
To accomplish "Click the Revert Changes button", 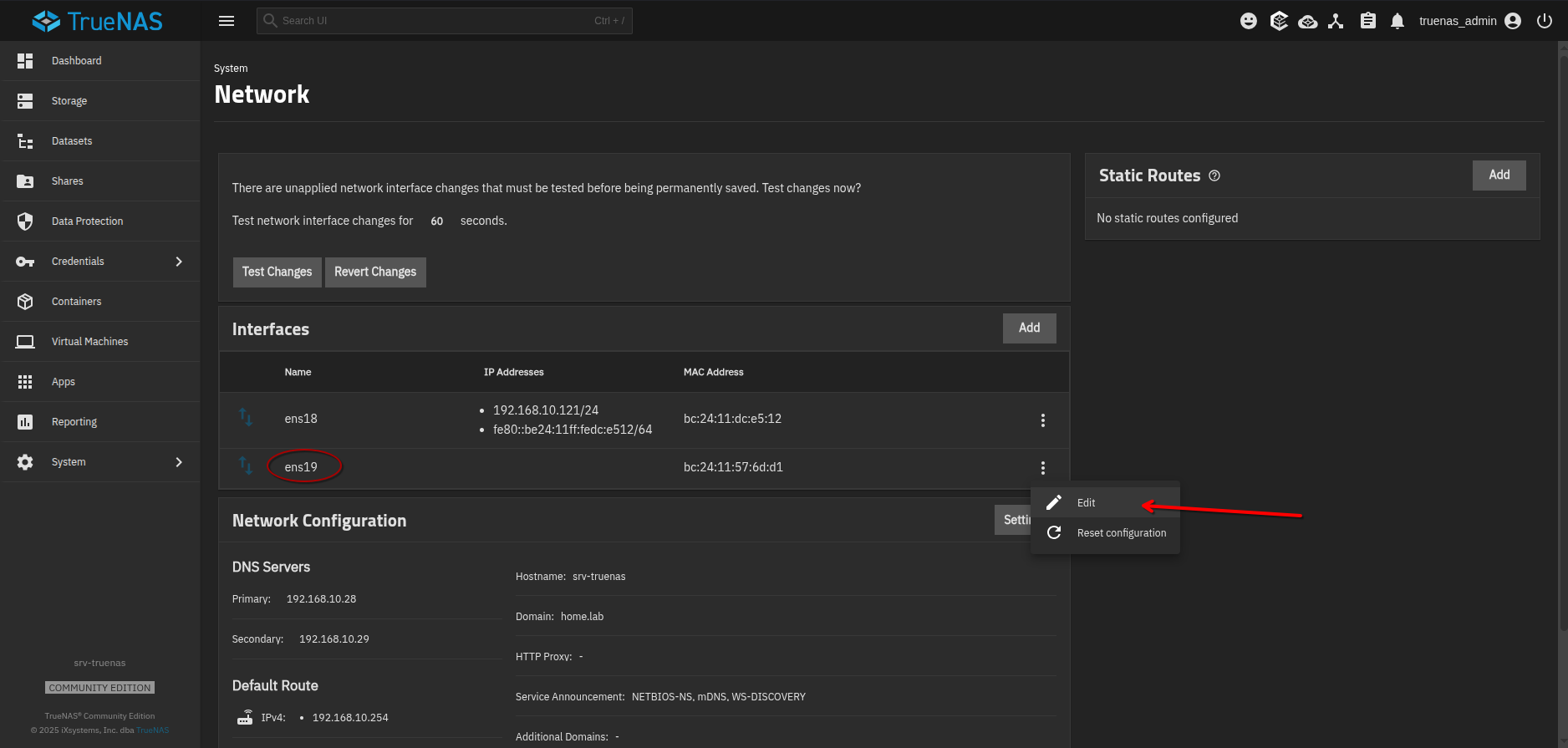I will [x=375, y=272].
